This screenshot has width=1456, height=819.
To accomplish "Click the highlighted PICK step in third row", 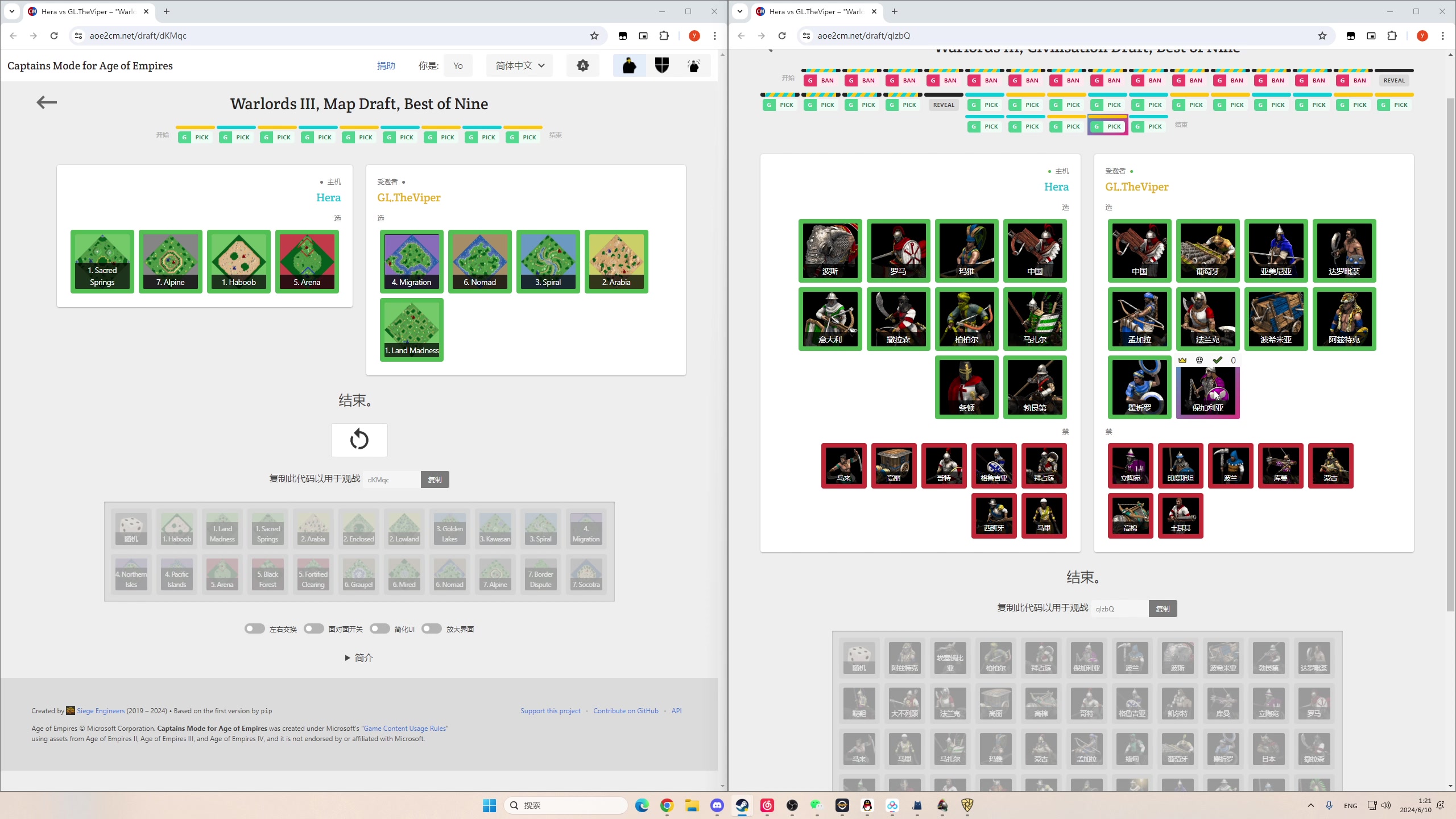I will [x=1108, y=126].
